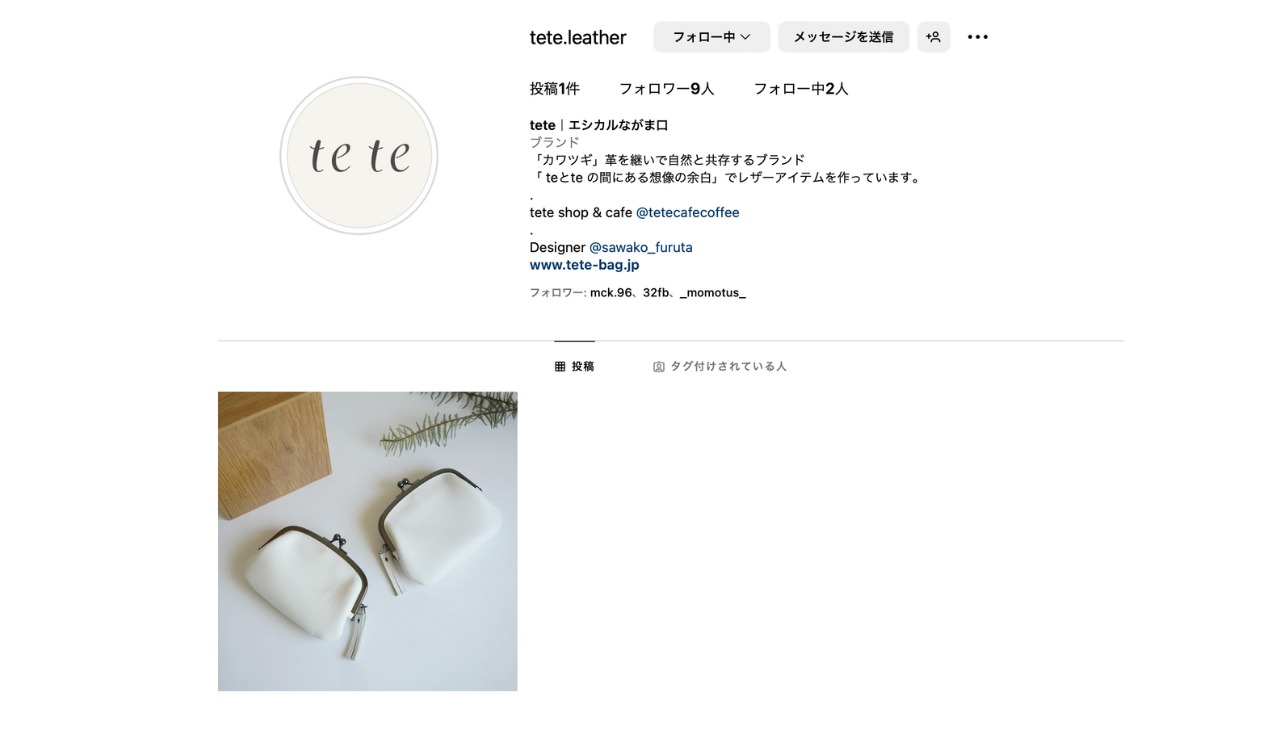
Task: Send a message with メッセージを送信 button
Action: [844, 37]
